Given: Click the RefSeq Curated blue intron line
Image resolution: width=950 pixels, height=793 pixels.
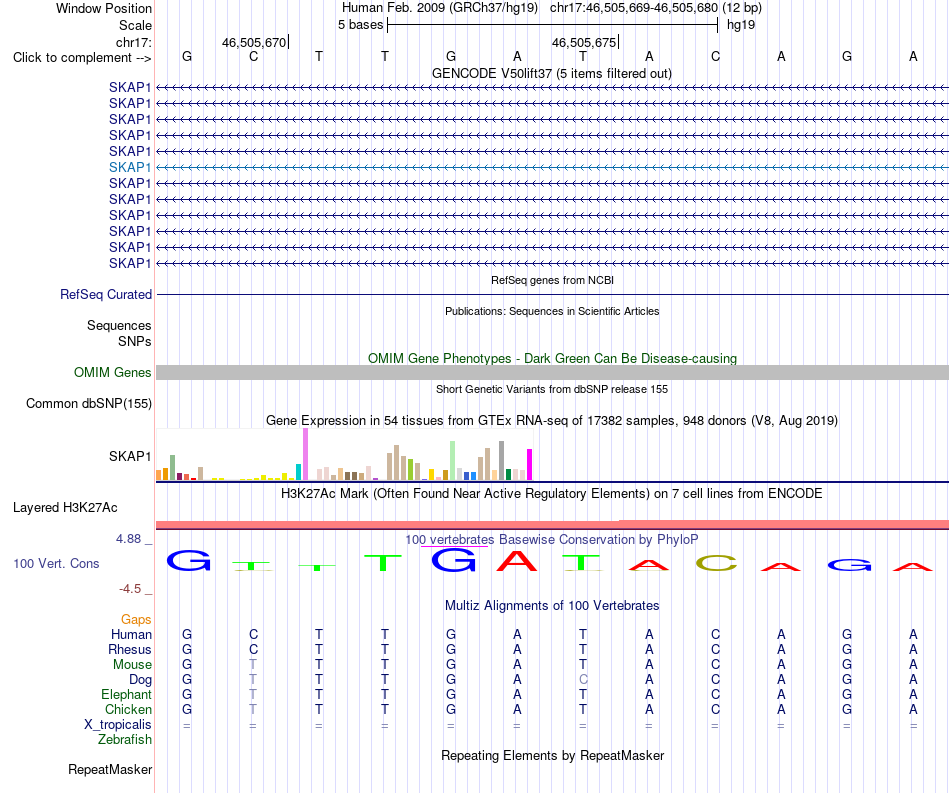Looking at the screenshot, I should pos(552,294).
